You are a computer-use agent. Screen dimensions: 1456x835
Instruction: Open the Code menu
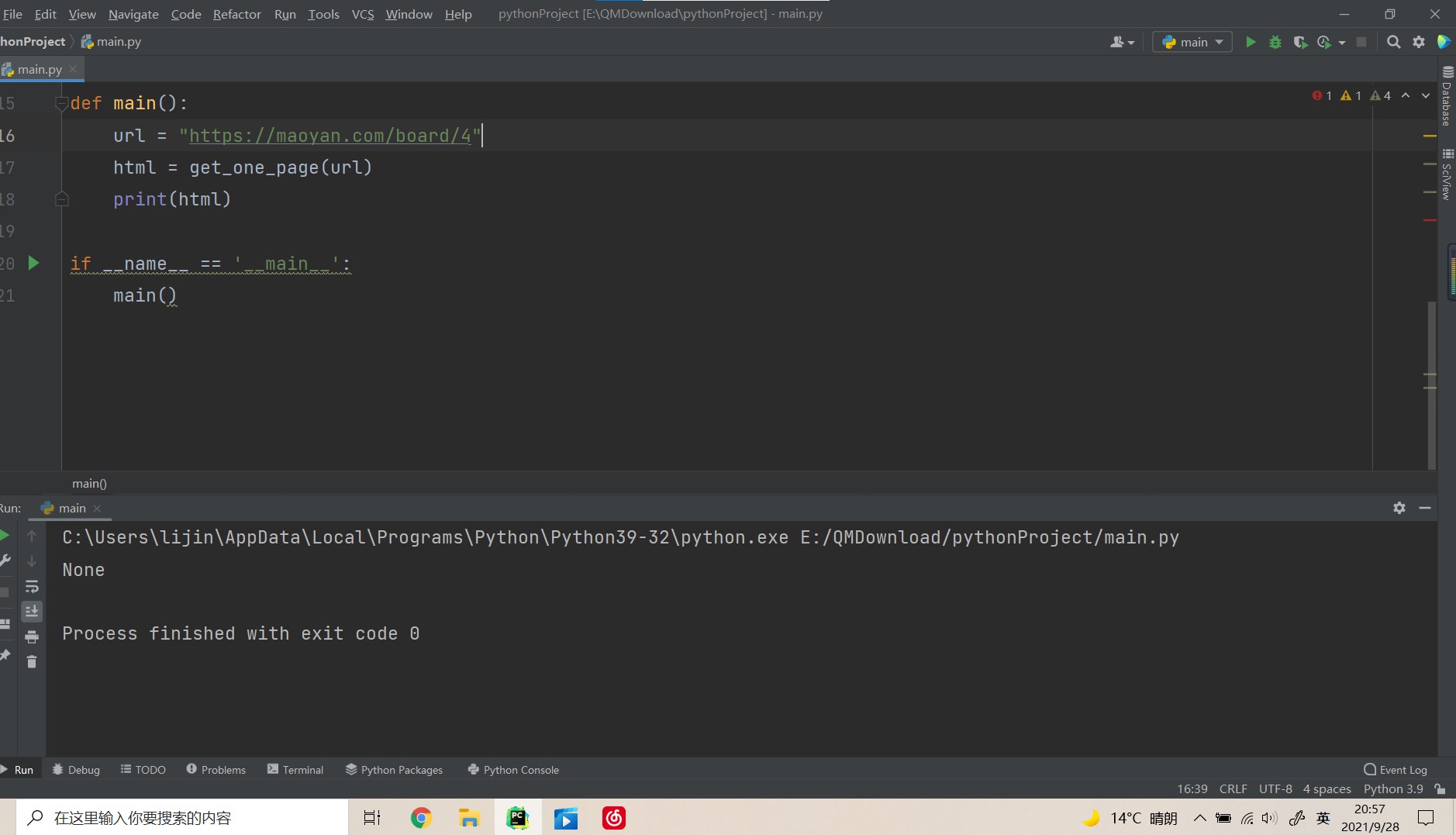[x=186, y=14]
